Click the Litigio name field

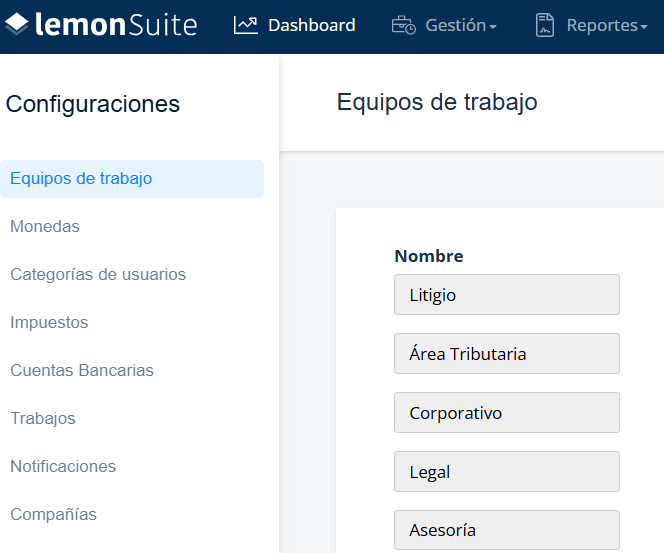[x=507, y=295]
